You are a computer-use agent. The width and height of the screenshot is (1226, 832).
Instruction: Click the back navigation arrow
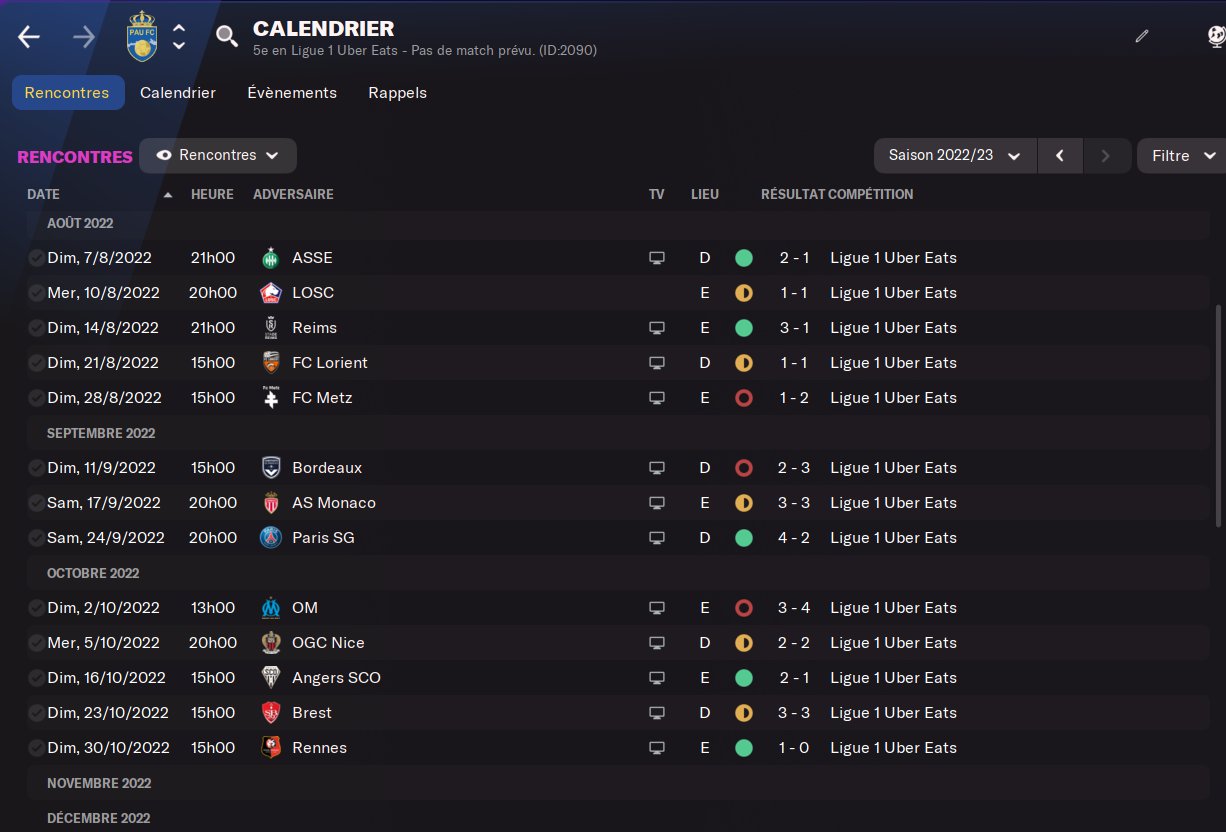[29, 37]
